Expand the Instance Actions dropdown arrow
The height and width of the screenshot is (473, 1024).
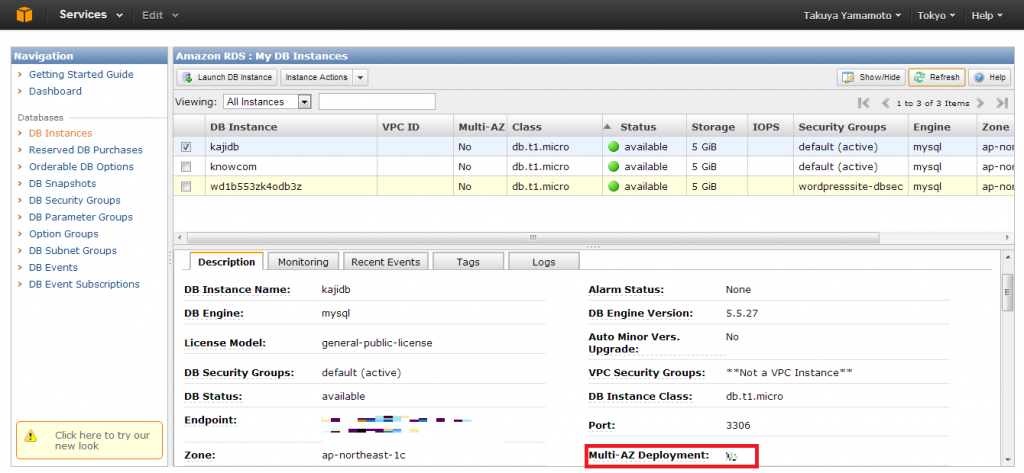point(360,77)
